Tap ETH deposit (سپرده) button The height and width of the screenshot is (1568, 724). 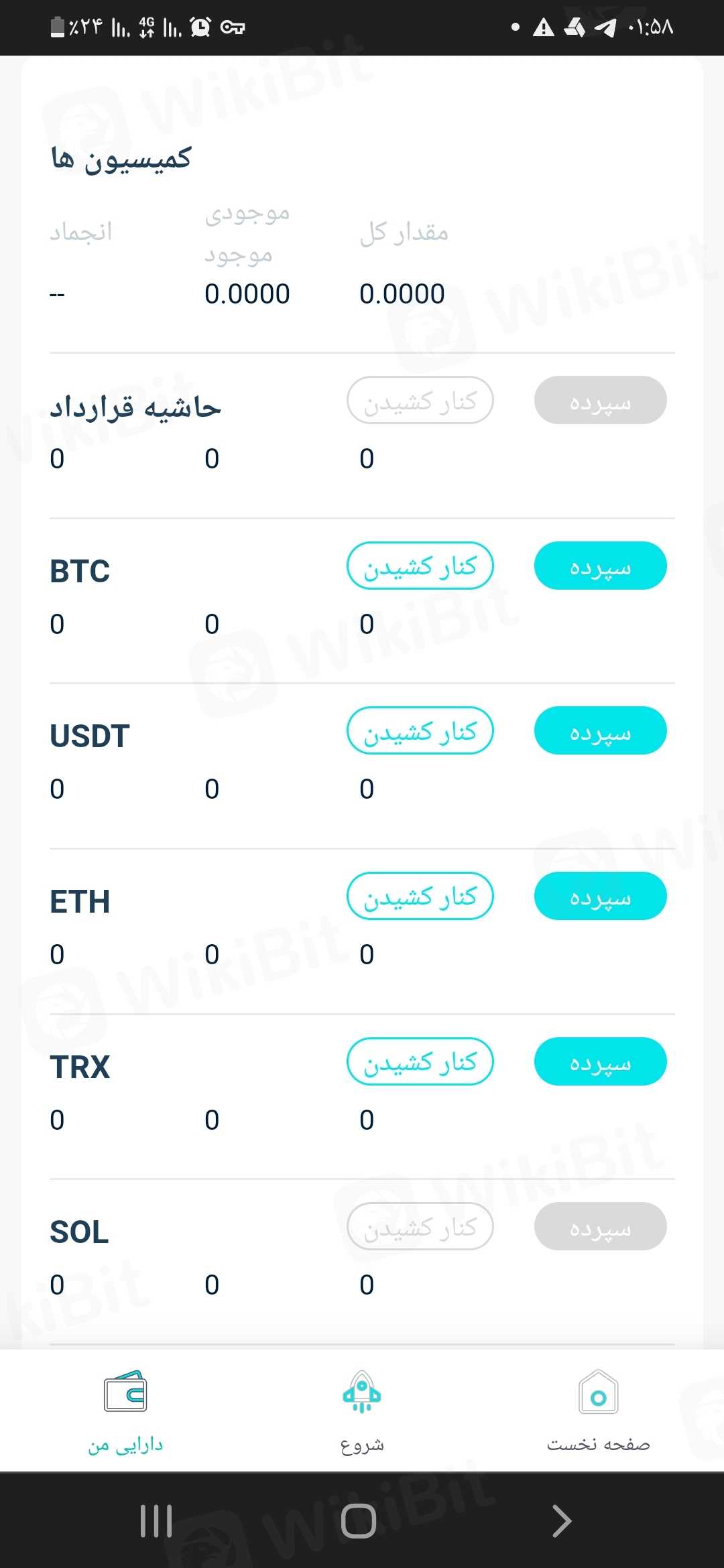[x=600, y=897]
